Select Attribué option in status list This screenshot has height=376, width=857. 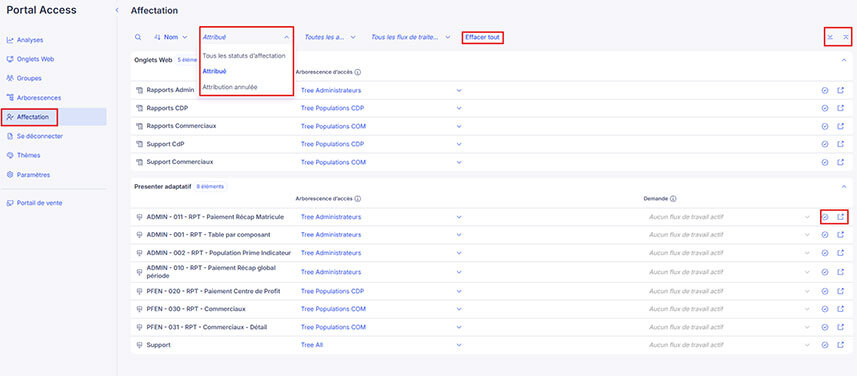(x=214, y=71)
